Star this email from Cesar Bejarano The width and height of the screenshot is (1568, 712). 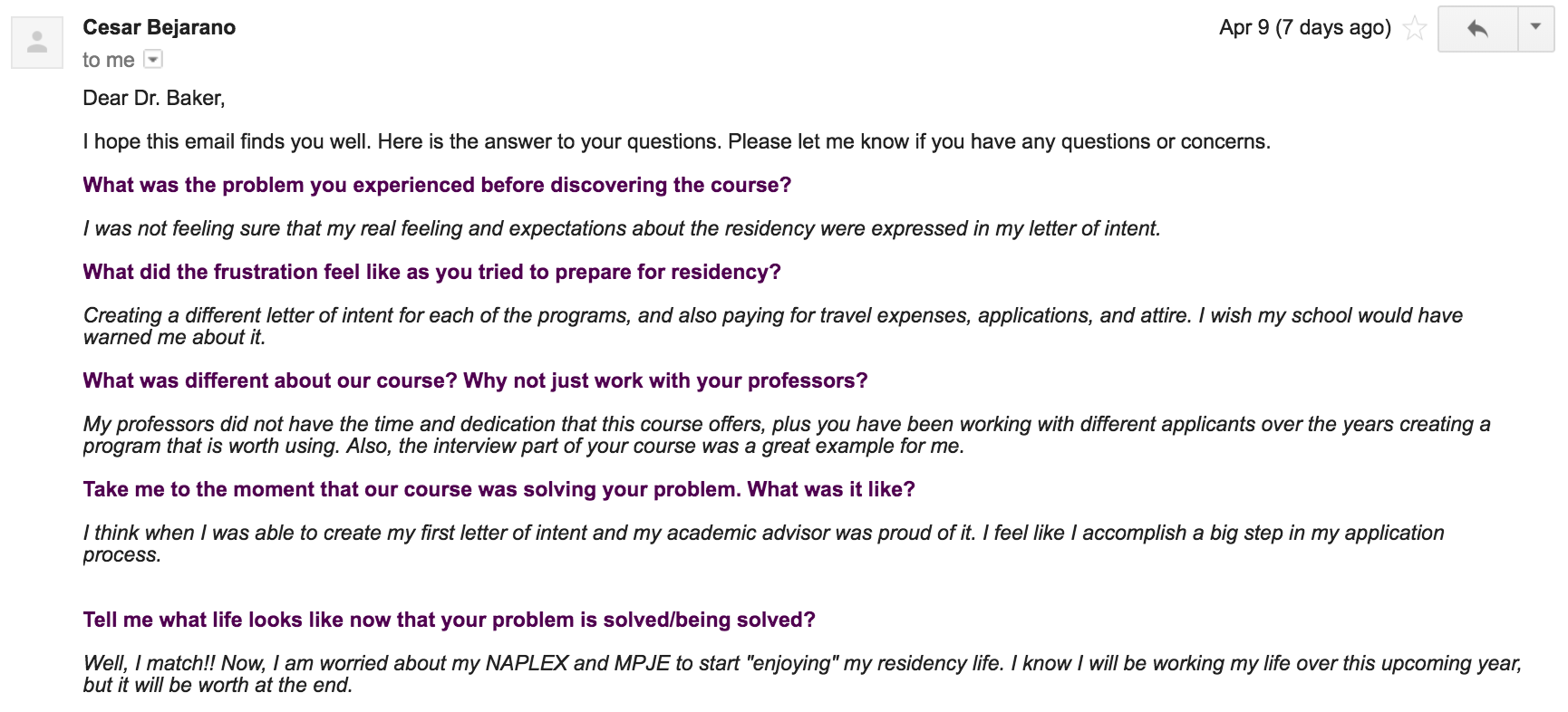pos(1414,28)
